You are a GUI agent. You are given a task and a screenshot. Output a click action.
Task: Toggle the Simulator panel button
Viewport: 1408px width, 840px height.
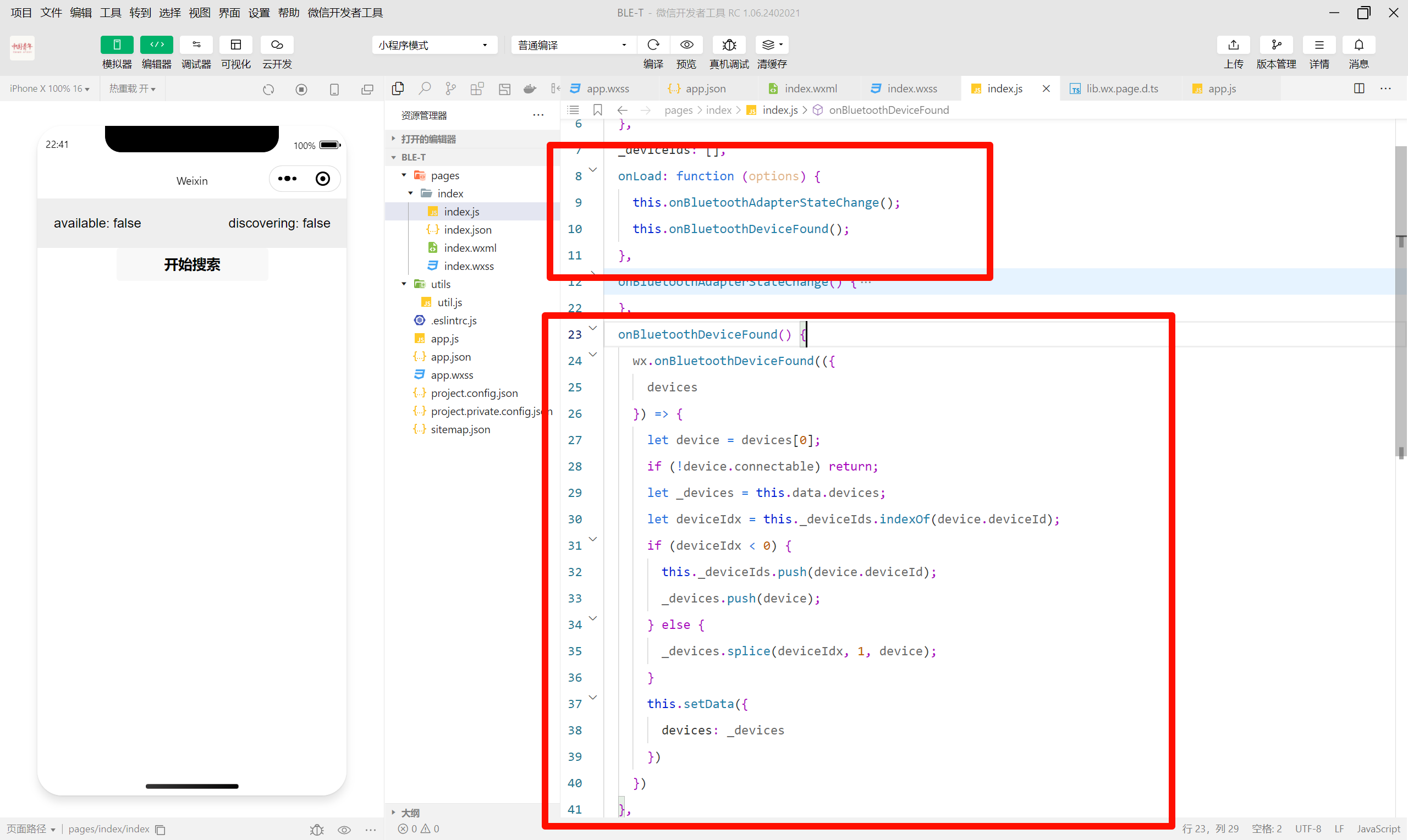(117, 45)
